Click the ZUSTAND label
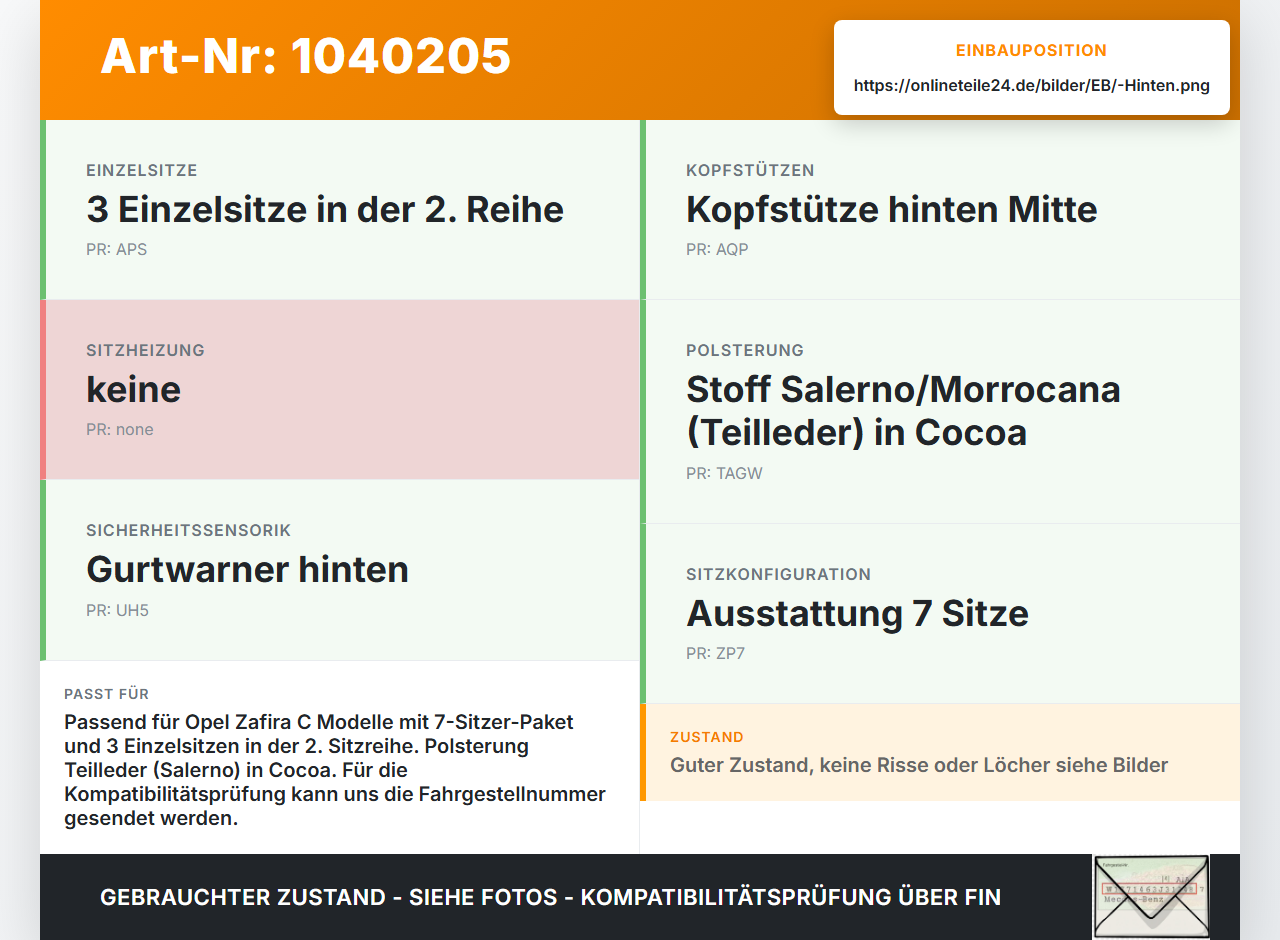The height and width of the screenshot is (940, 1280). tap(707, 737)
